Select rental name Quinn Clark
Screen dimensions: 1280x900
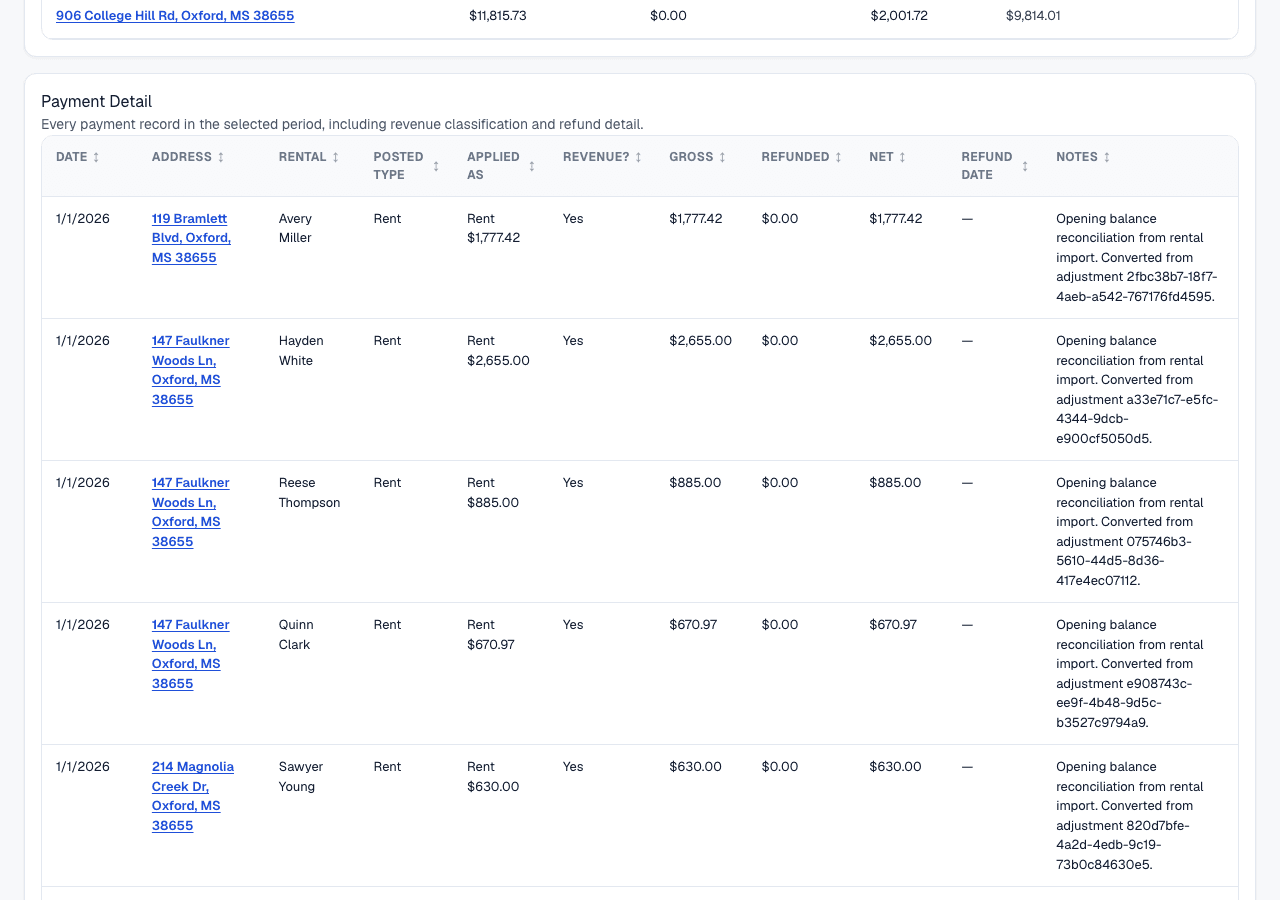296,635
